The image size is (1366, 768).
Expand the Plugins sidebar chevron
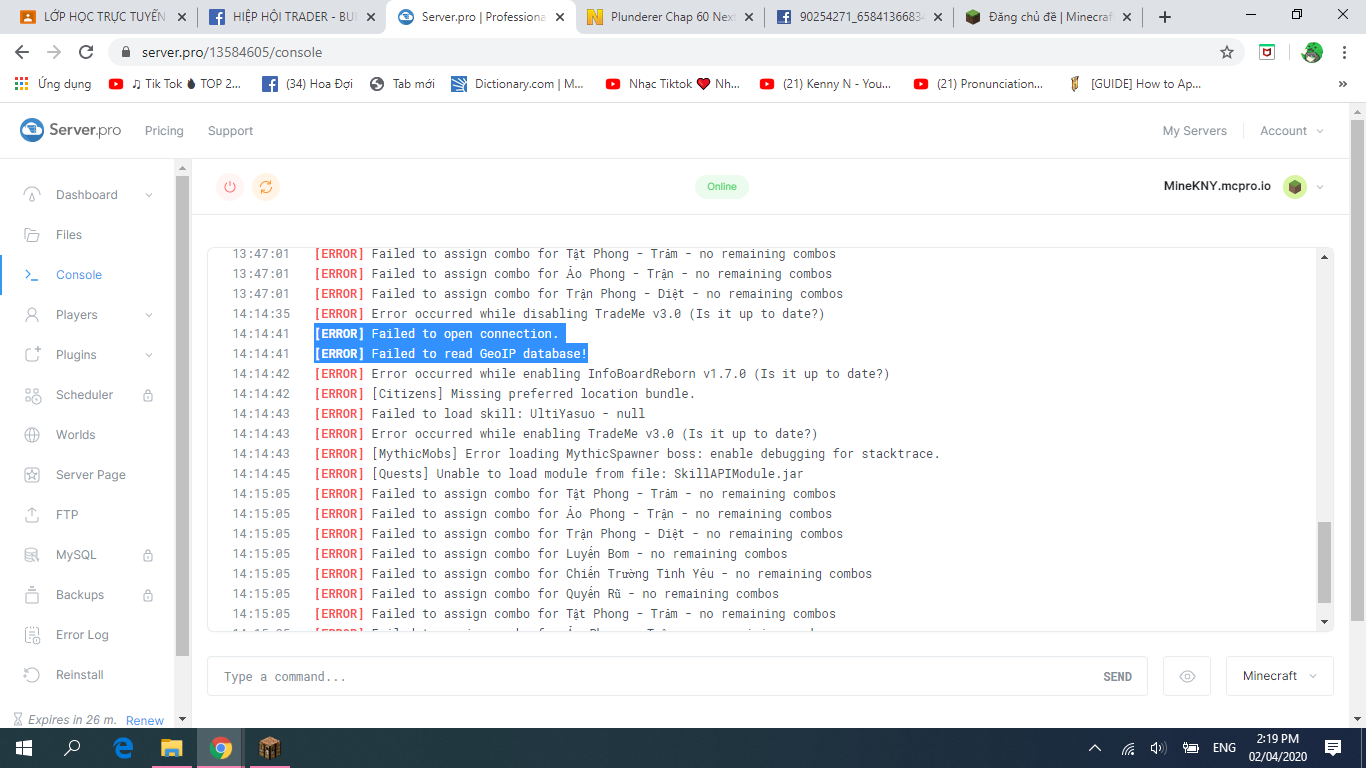point(149,355)
